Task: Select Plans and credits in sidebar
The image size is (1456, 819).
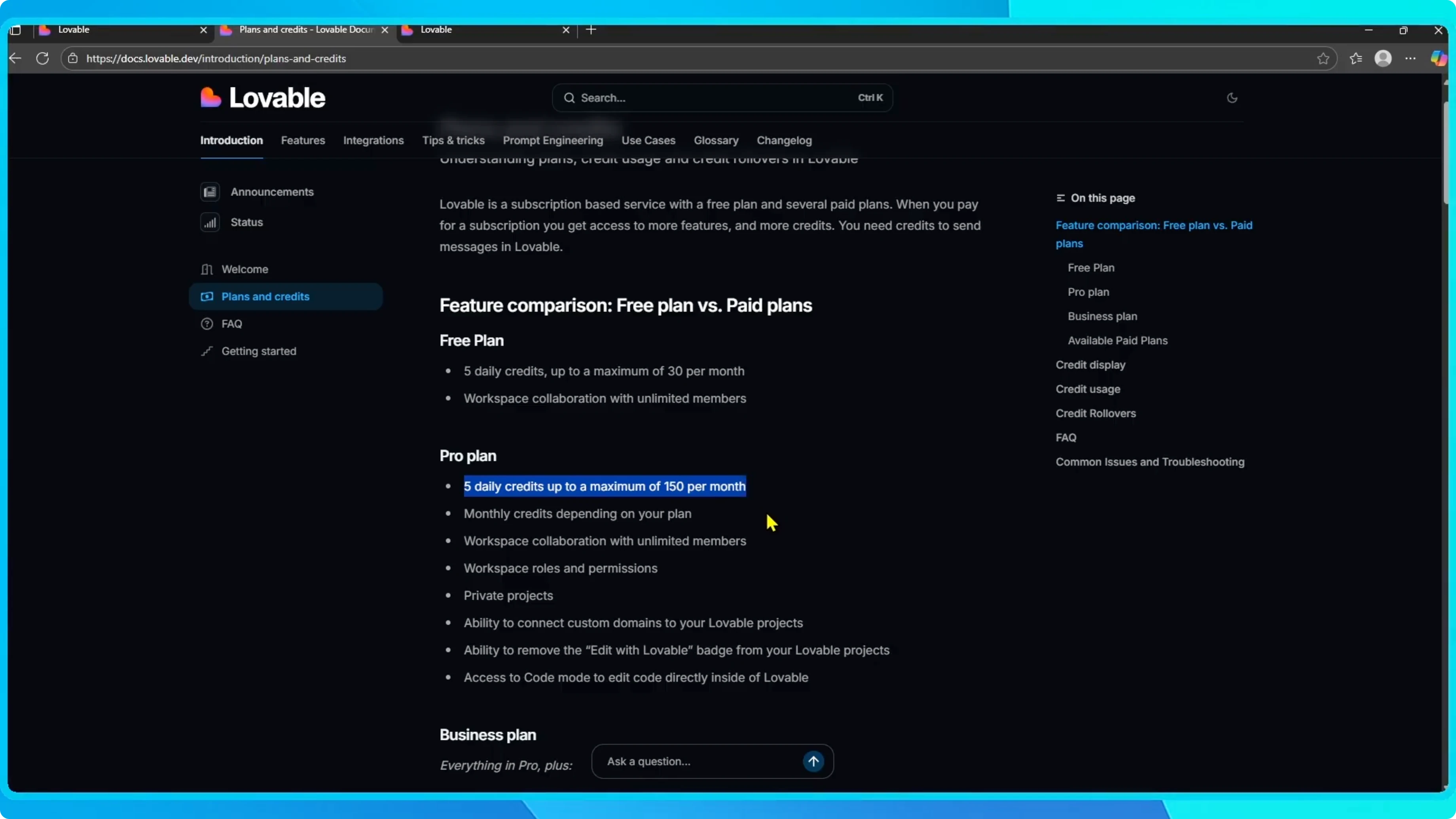Action: click(285, 296)
